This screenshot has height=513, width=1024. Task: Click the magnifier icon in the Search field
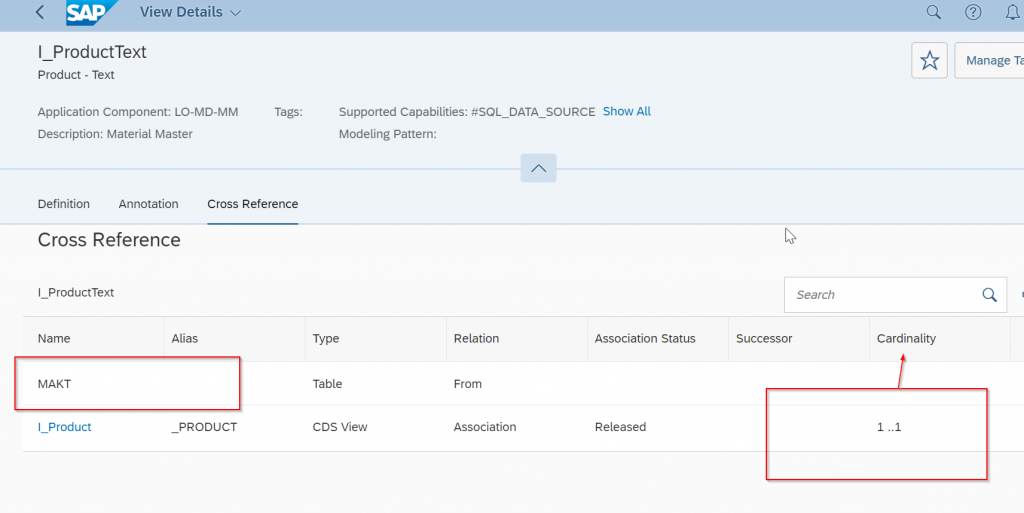(989, 295)
